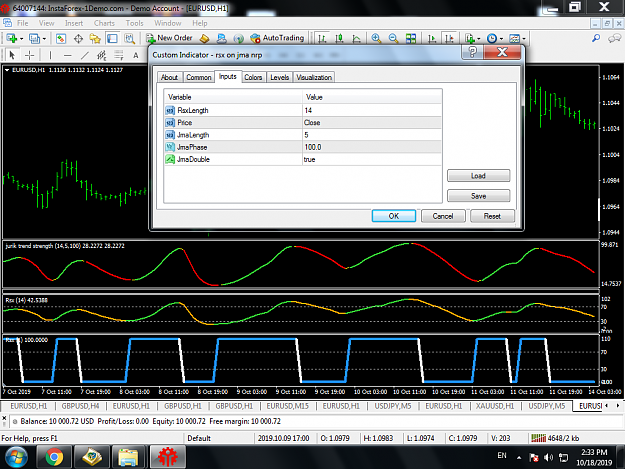
Task: Open the Periods clock icon
Action: click(492, 39)
